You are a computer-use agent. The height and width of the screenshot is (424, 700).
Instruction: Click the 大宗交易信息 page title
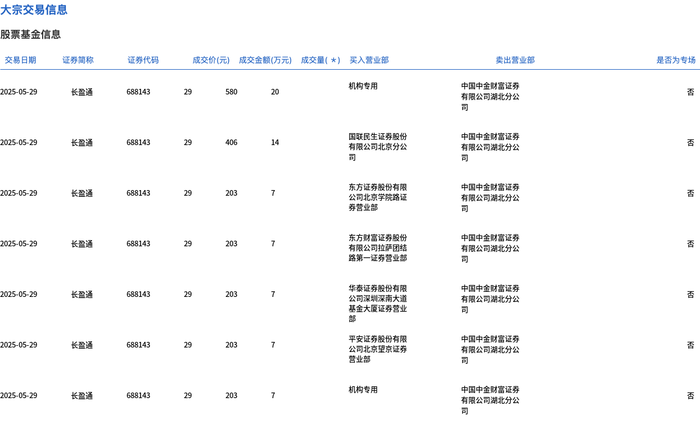(x=34, y=10)
